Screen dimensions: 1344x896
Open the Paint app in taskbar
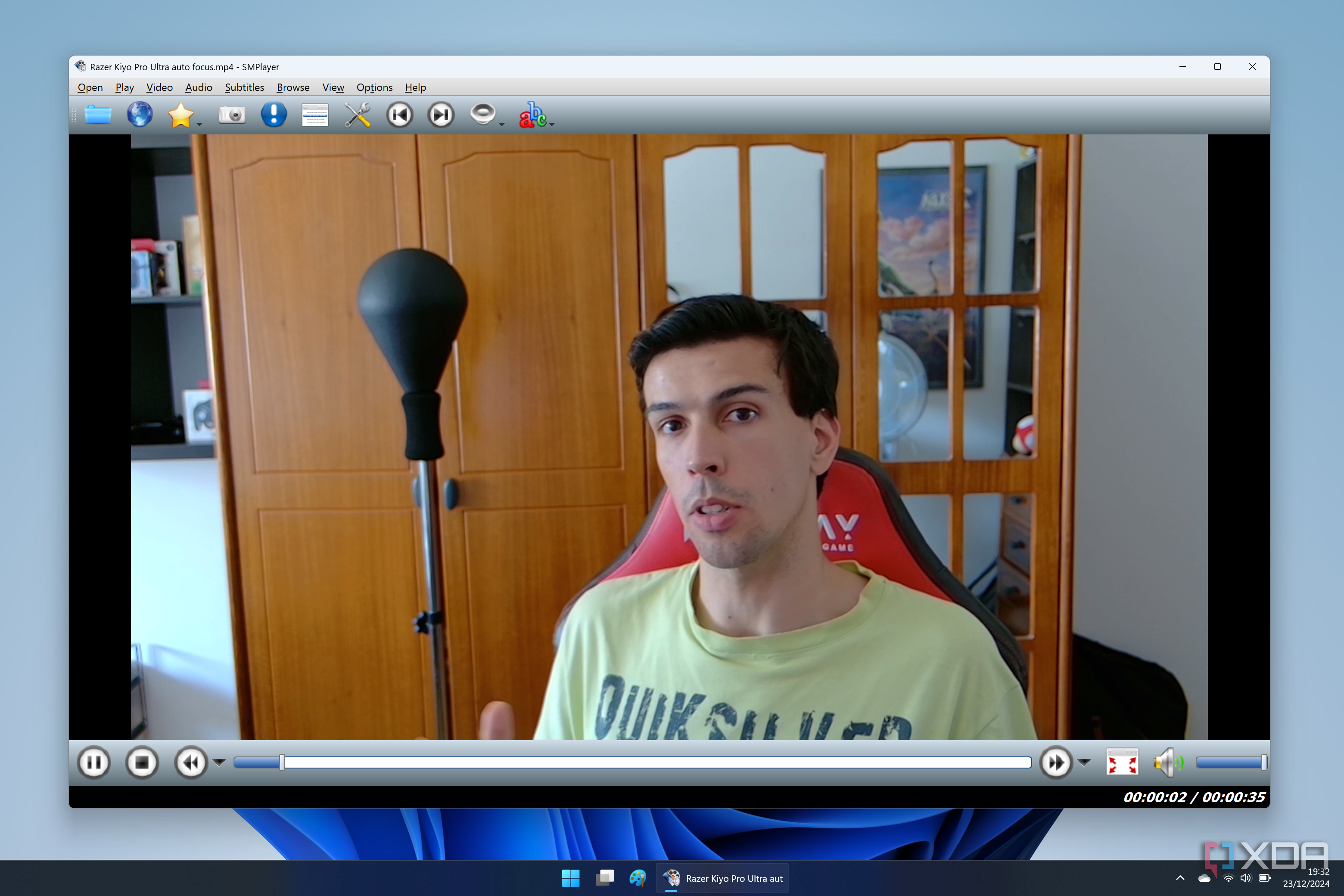click(638, 878)
